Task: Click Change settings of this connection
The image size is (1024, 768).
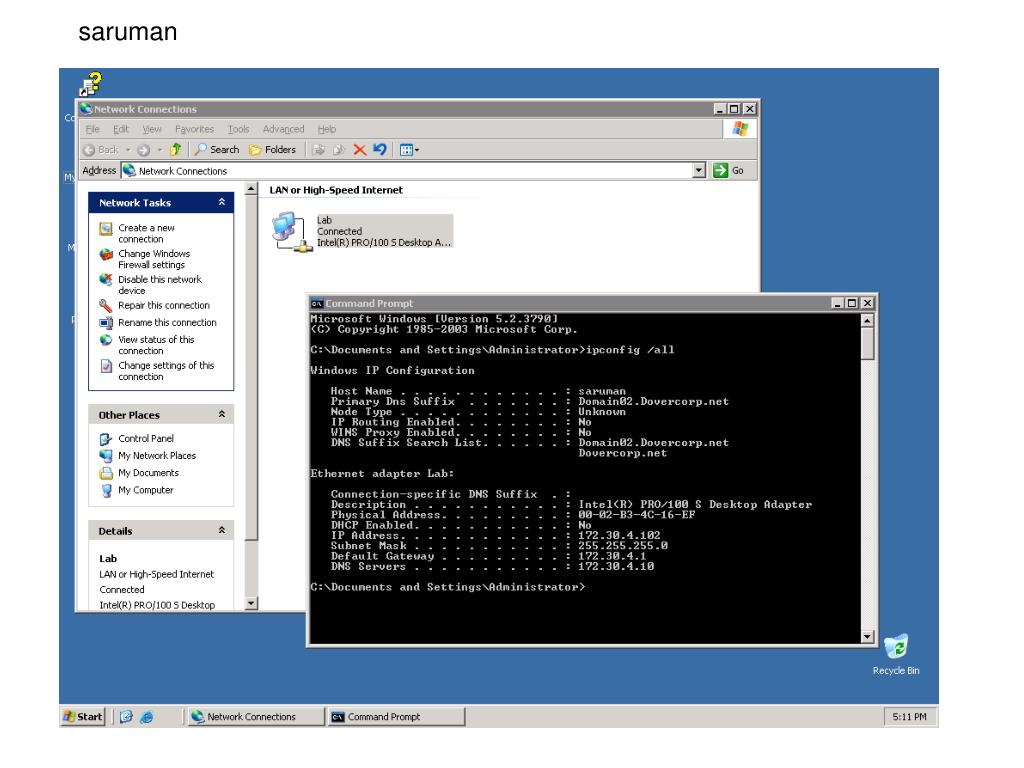Action: coord(166,371)
